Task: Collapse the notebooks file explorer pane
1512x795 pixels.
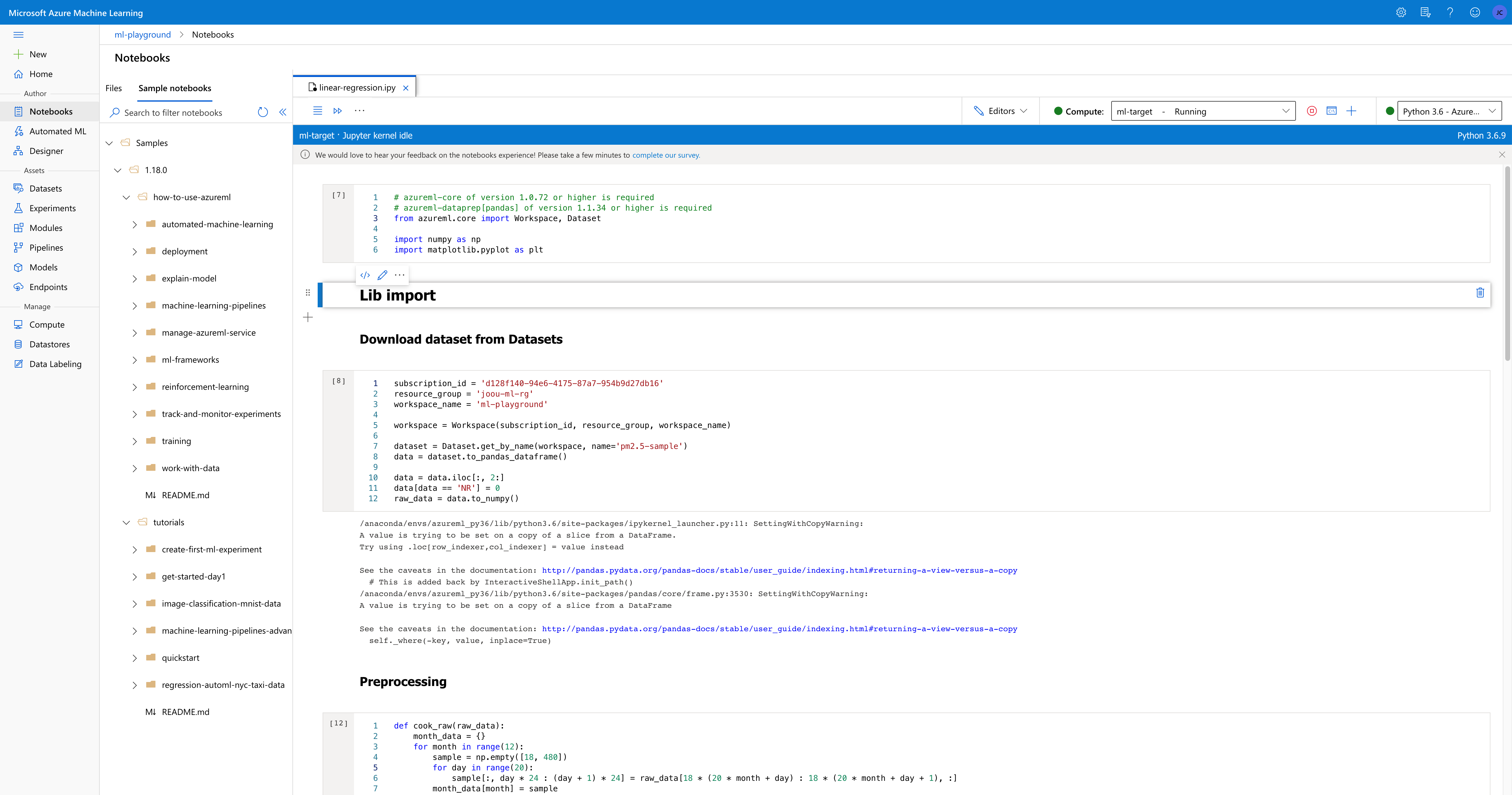Action: [x=283, y=111]
